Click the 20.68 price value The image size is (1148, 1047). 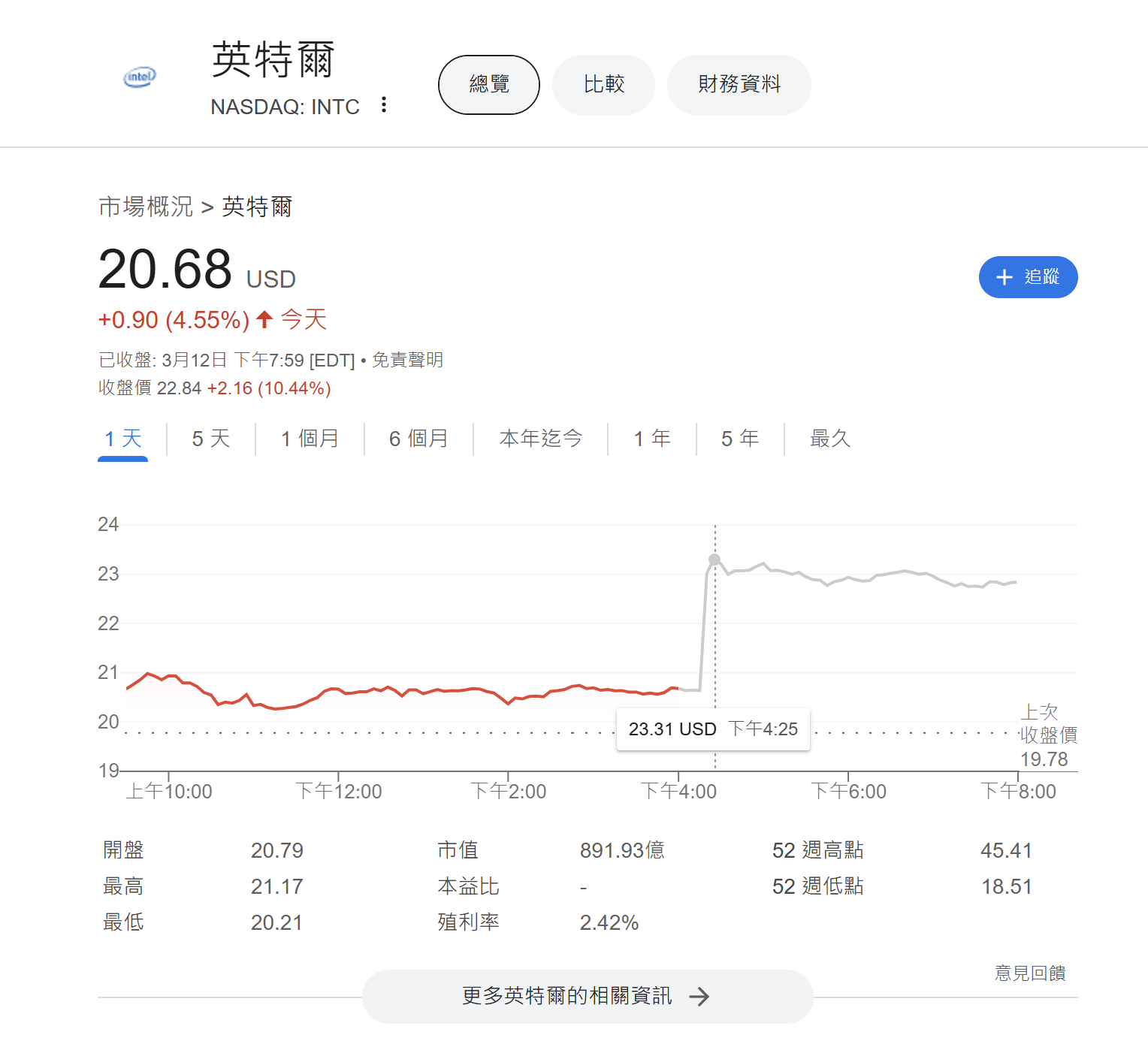(x=165, y=269)
